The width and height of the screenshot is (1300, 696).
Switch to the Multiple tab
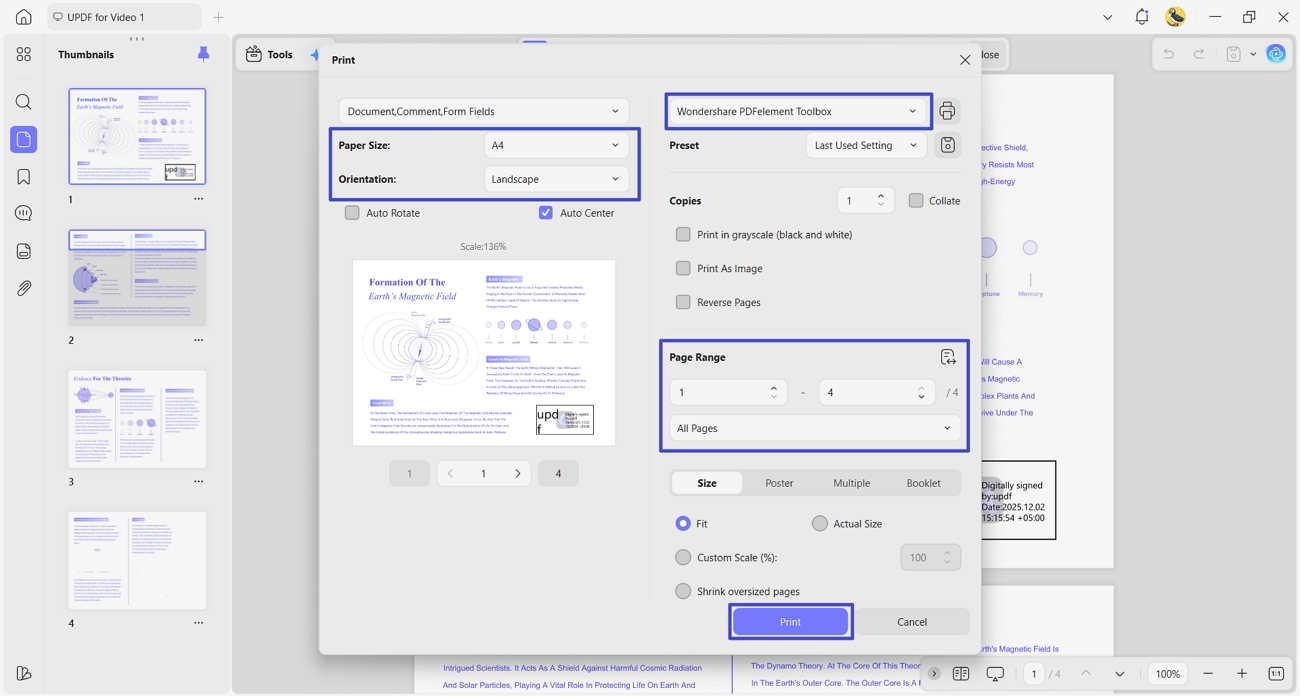851,483
